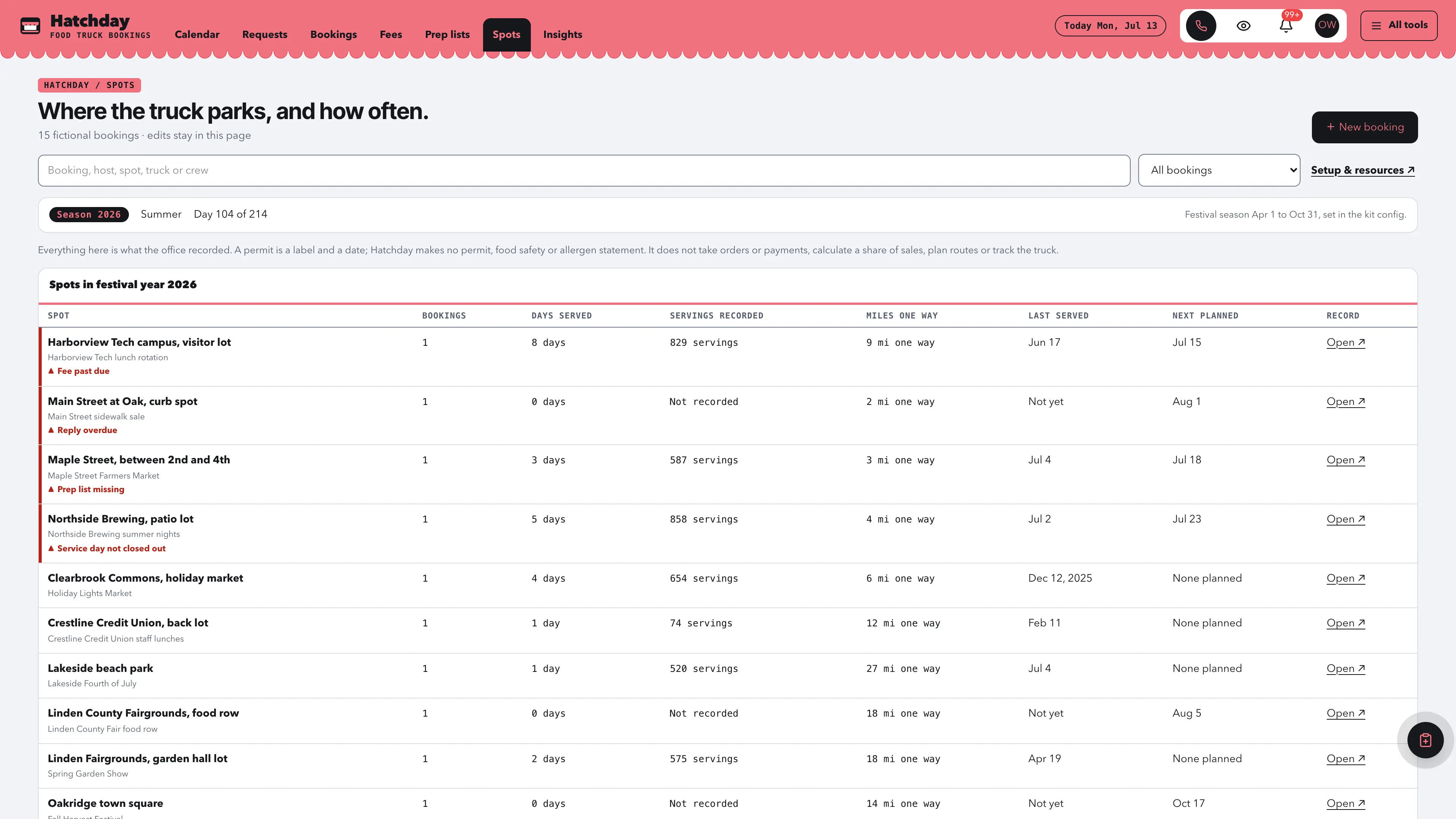Click the 829 servings cell
The height and width of the screenshot is (819, 1456).
click(x=704, y=342)
